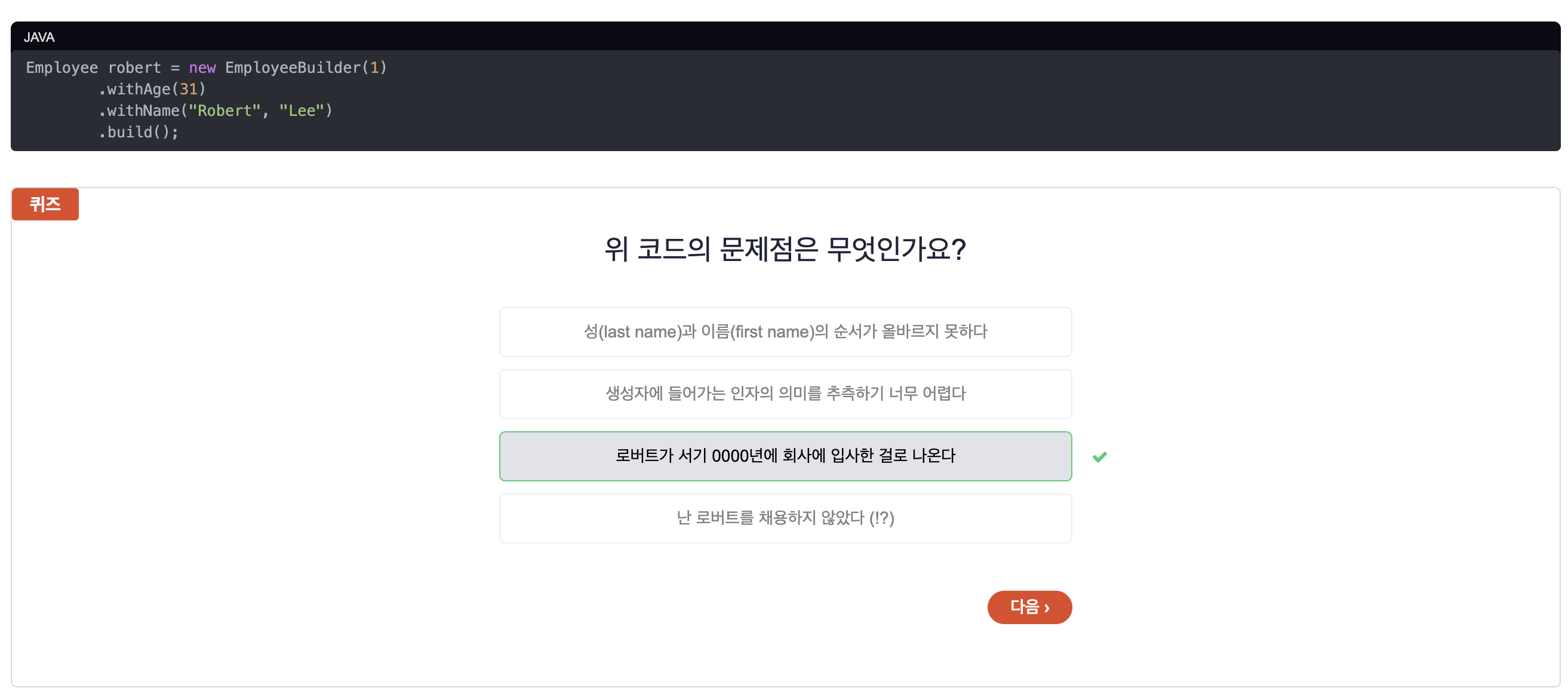Click the red 퀴즈 badge
The height and width of the screenshot is (700, 1568).
[45, 204]
